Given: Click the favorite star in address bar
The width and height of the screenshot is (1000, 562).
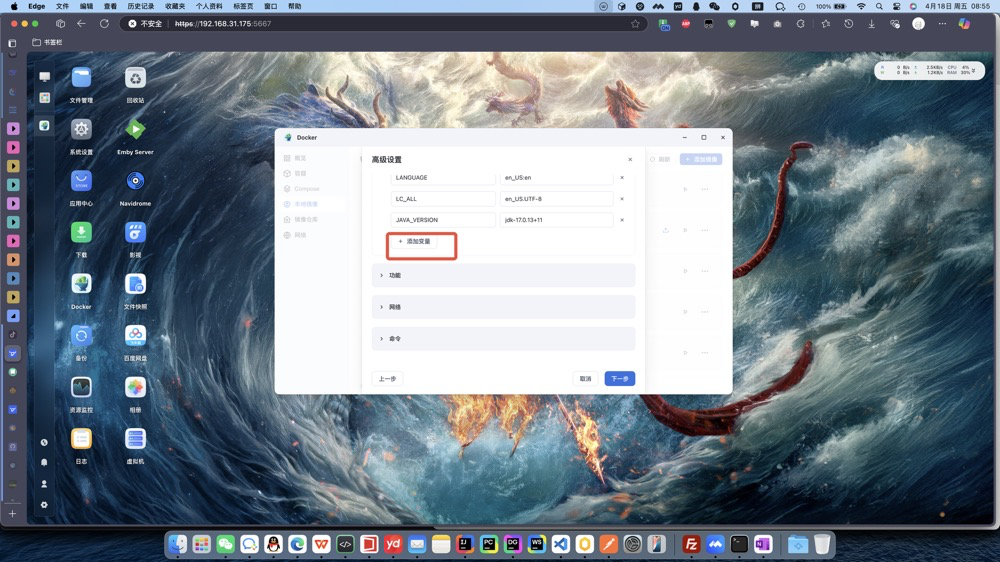Looking at the screenshot, I should 635,24.
